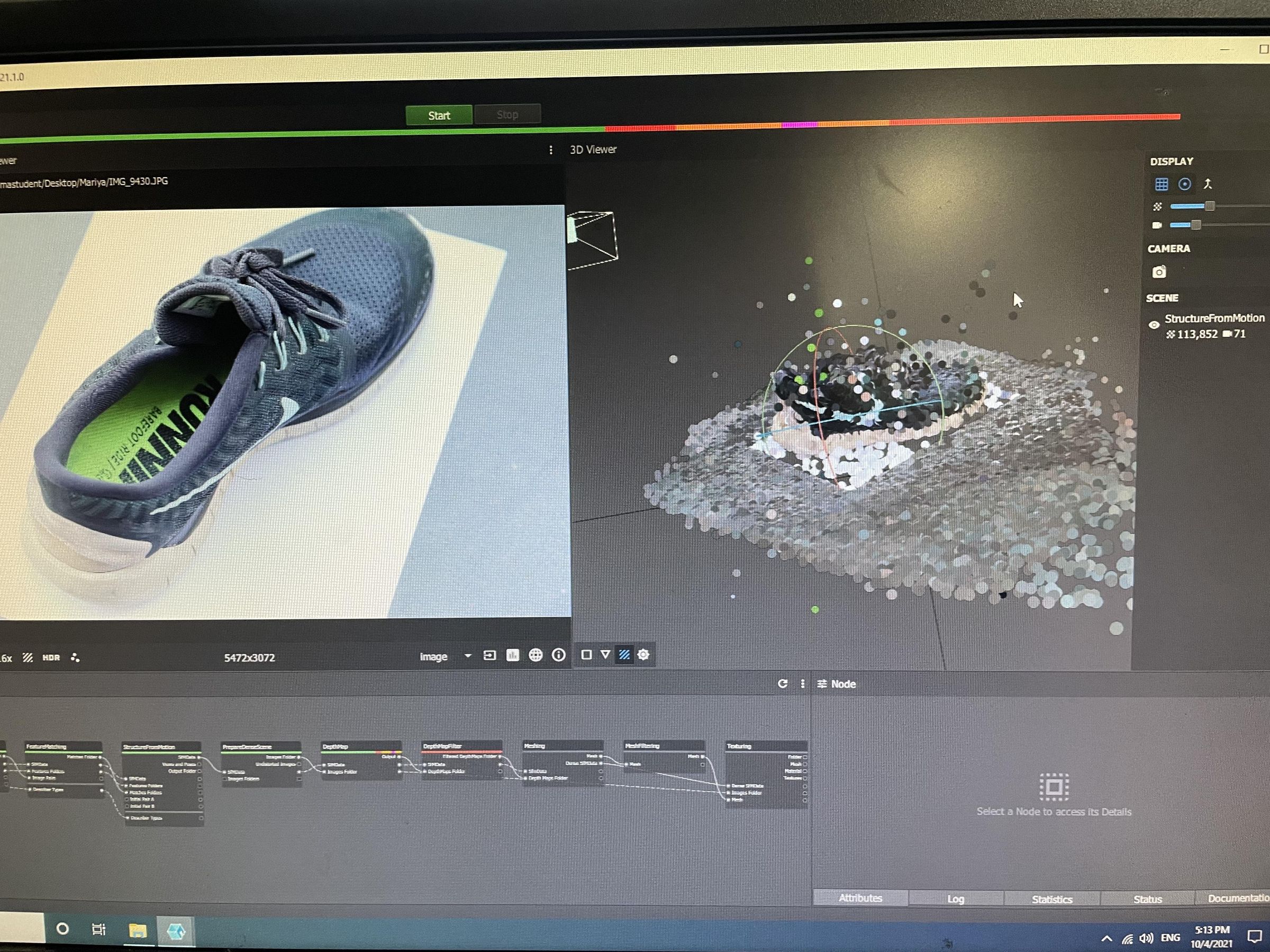1270x952 pixels.
Task: Open the 3D viewer settings gear icon
Action: pos(643,655)
